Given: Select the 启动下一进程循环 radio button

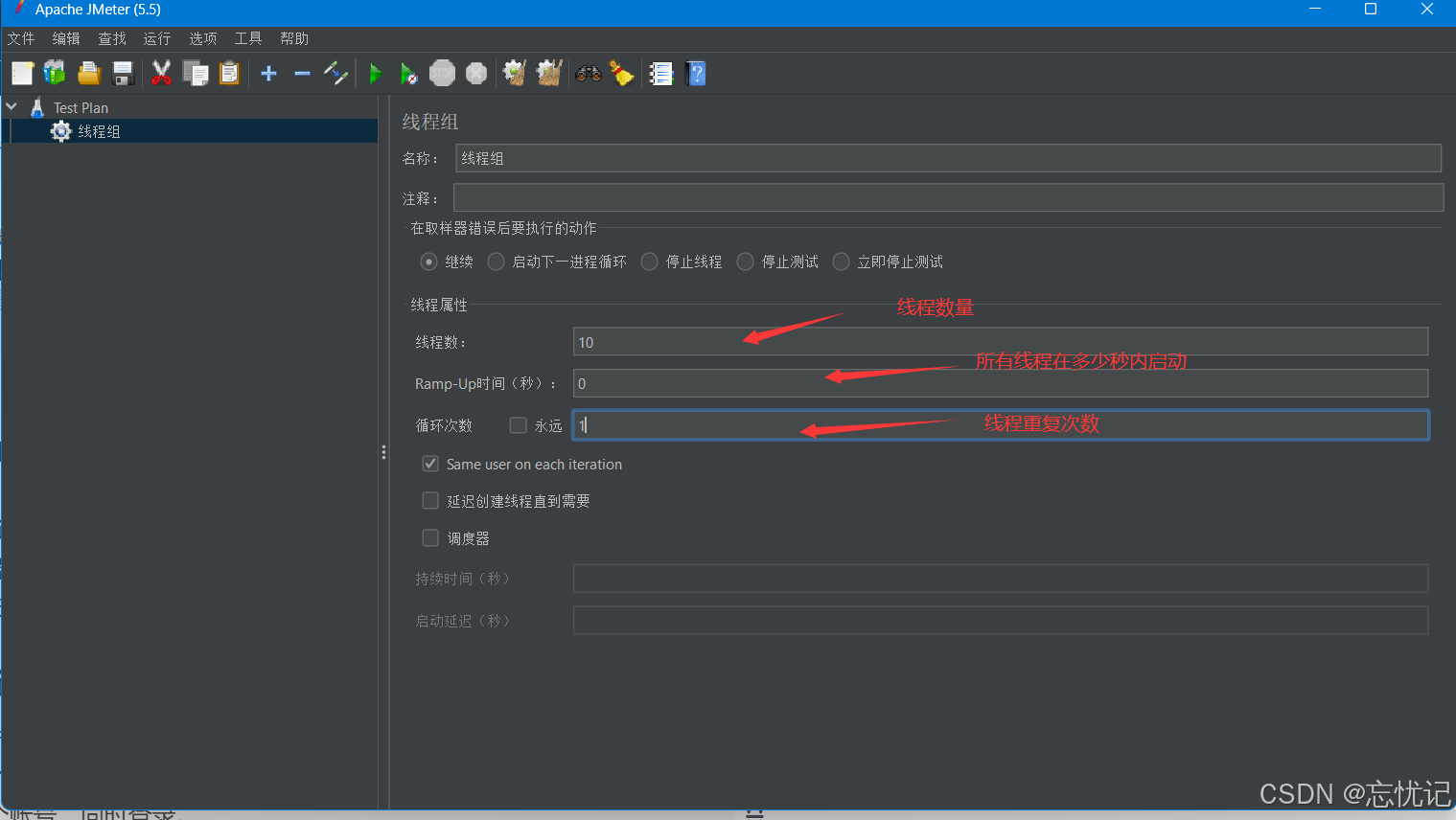Looking at the screenshot, I should point(496,262).
